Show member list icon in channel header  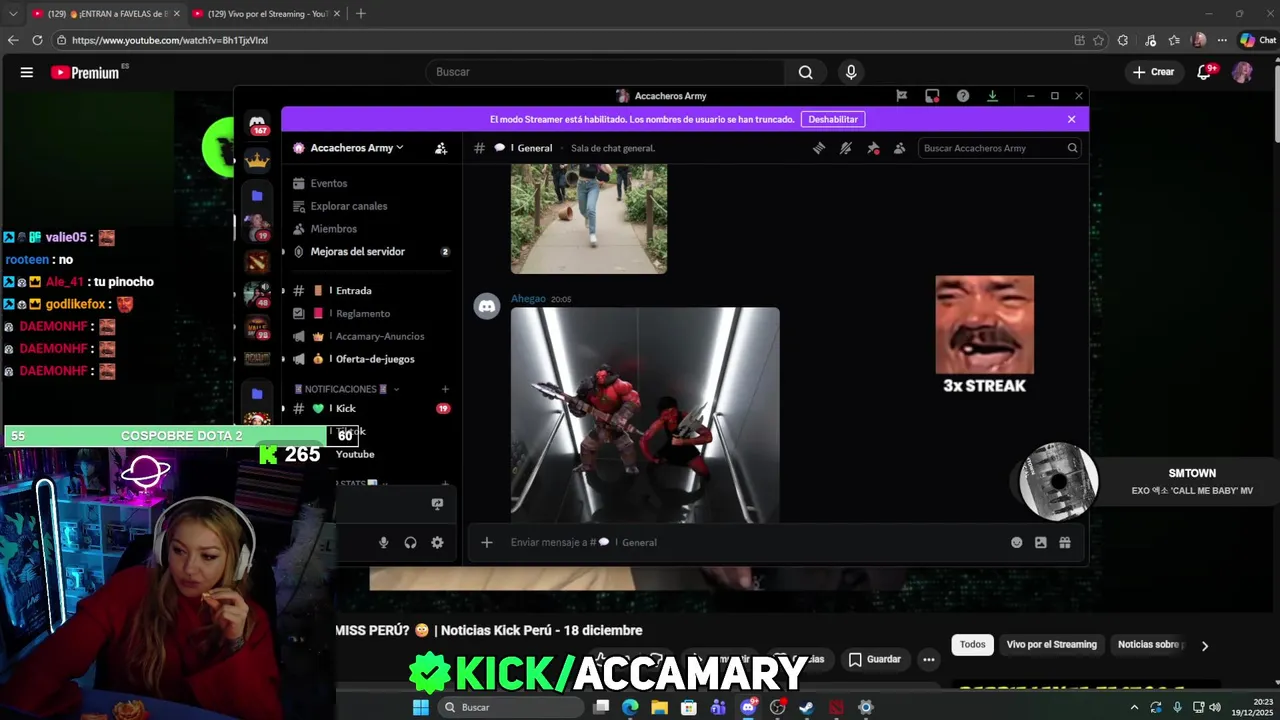tap(899, 148)
